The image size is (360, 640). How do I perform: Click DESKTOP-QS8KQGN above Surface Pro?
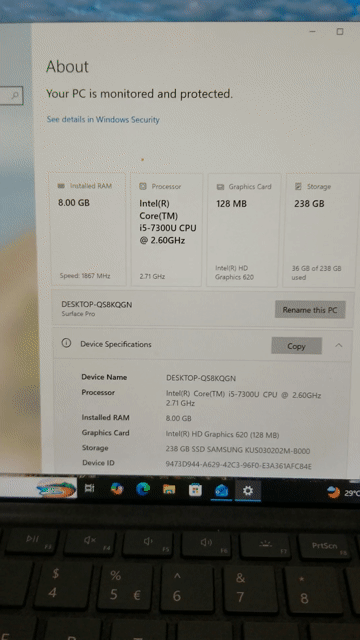(x=97, y=304)
